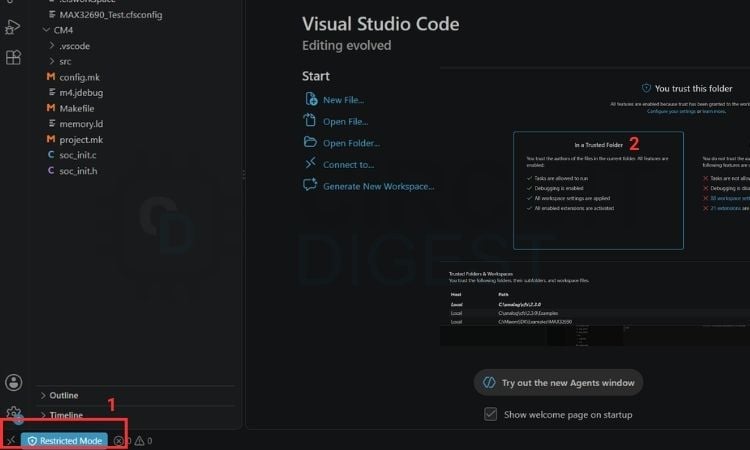Viewport: 750px width, 450px height.
Task: Click Open File... link
Action: pyautogui.click(x=345, y=121)
